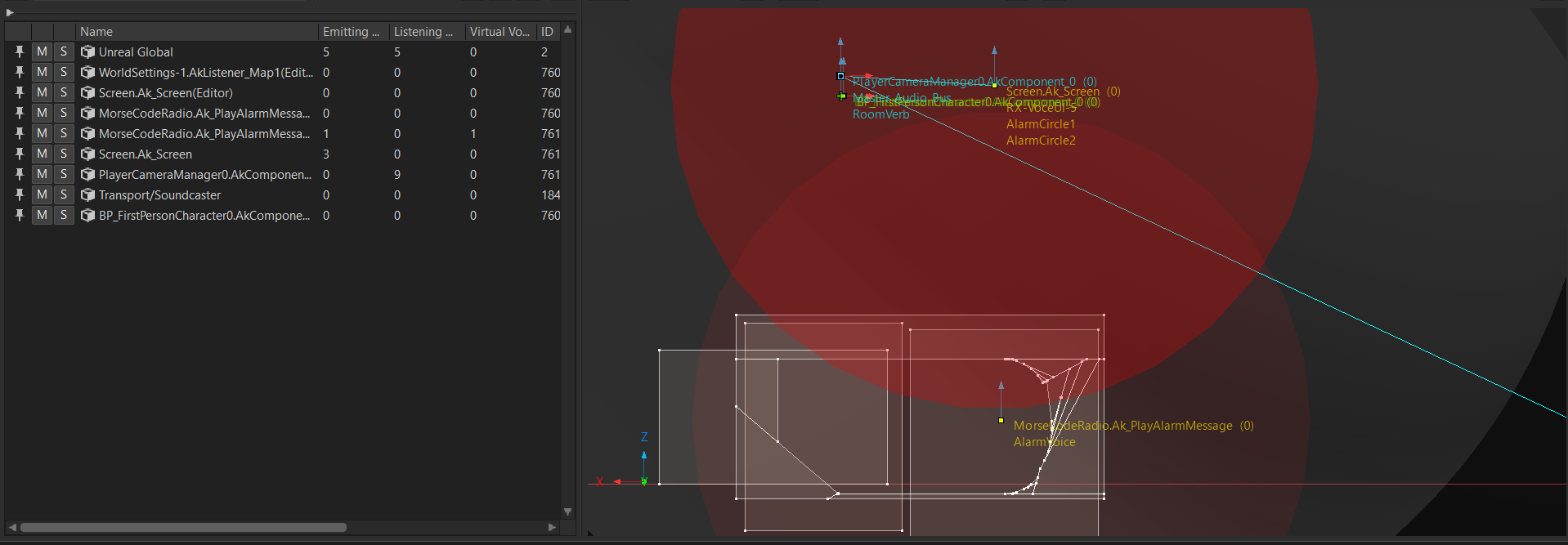
Task: Pin the Transport/Soundcaster row
Action: tap(19, 194)
